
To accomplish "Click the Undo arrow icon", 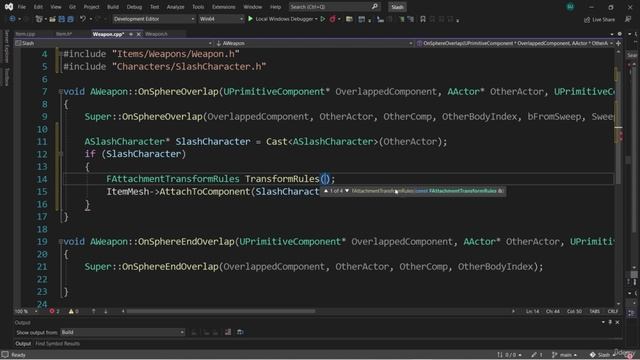I will (x=83, y=19).
